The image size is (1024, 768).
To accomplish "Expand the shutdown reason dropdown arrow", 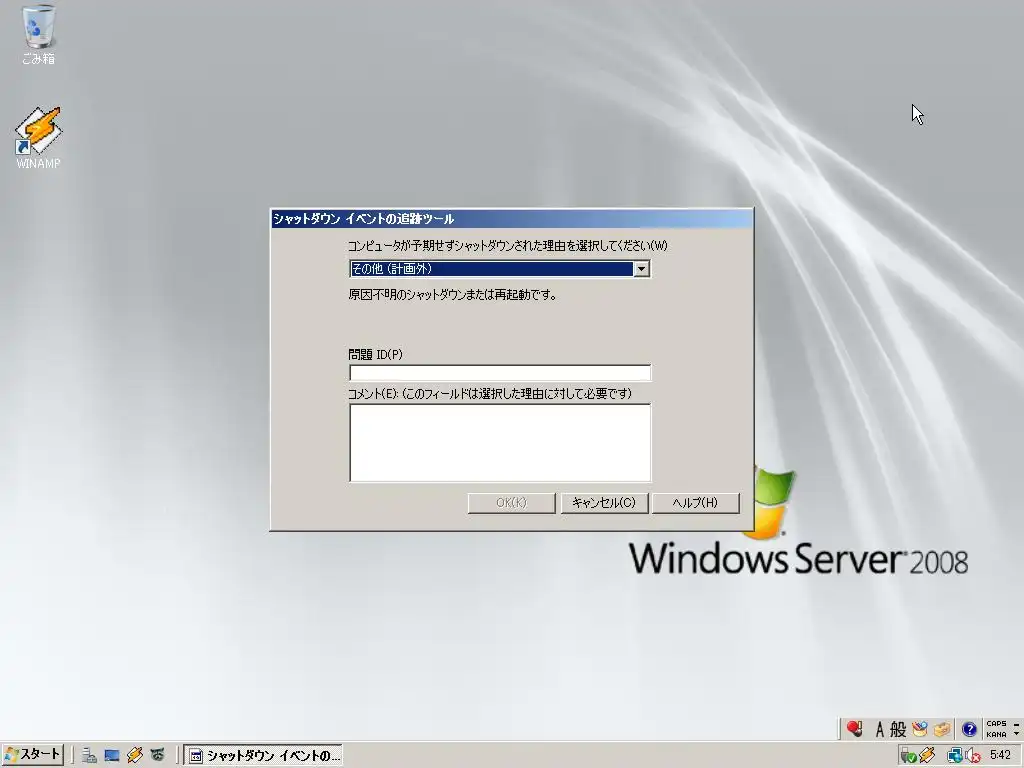I will (x=641, y=269).
